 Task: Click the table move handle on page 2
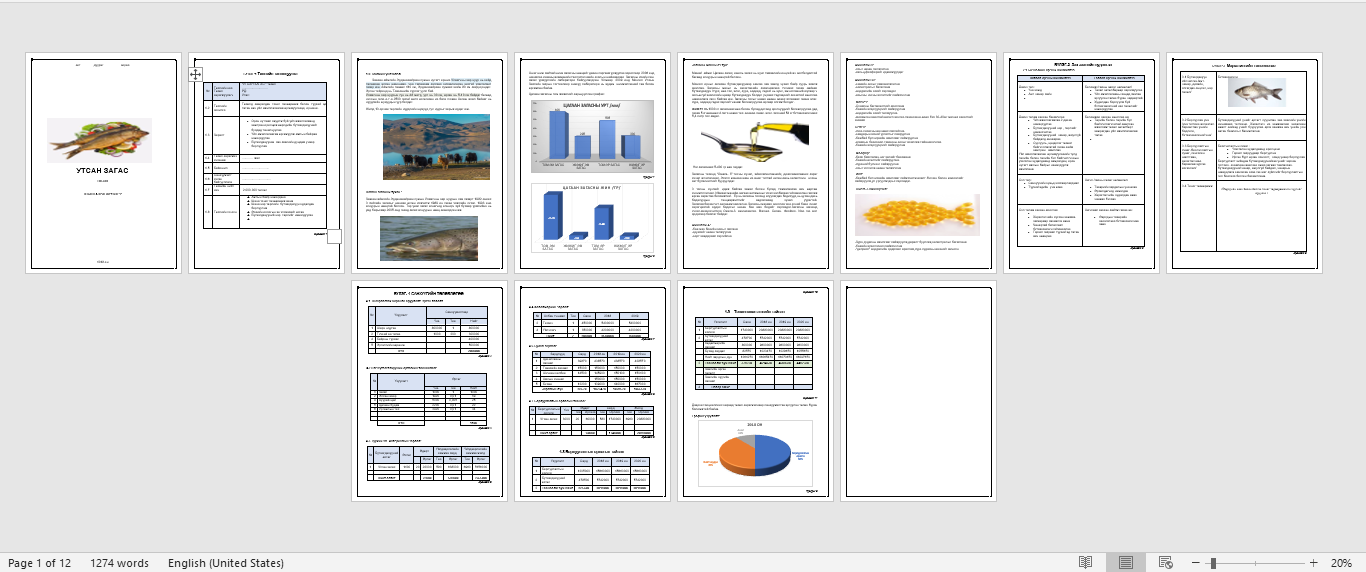(x=195, y=73)
